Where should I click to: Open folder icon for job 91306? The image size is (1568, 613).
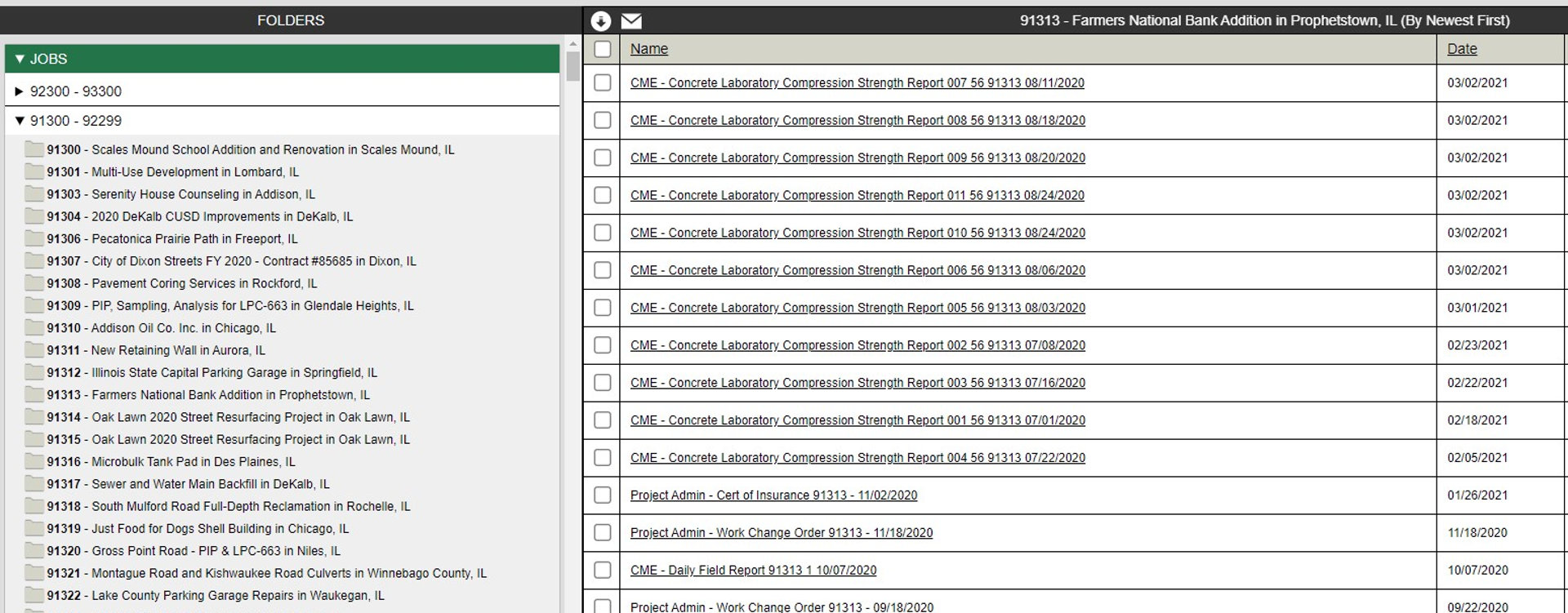click(34, 238)
